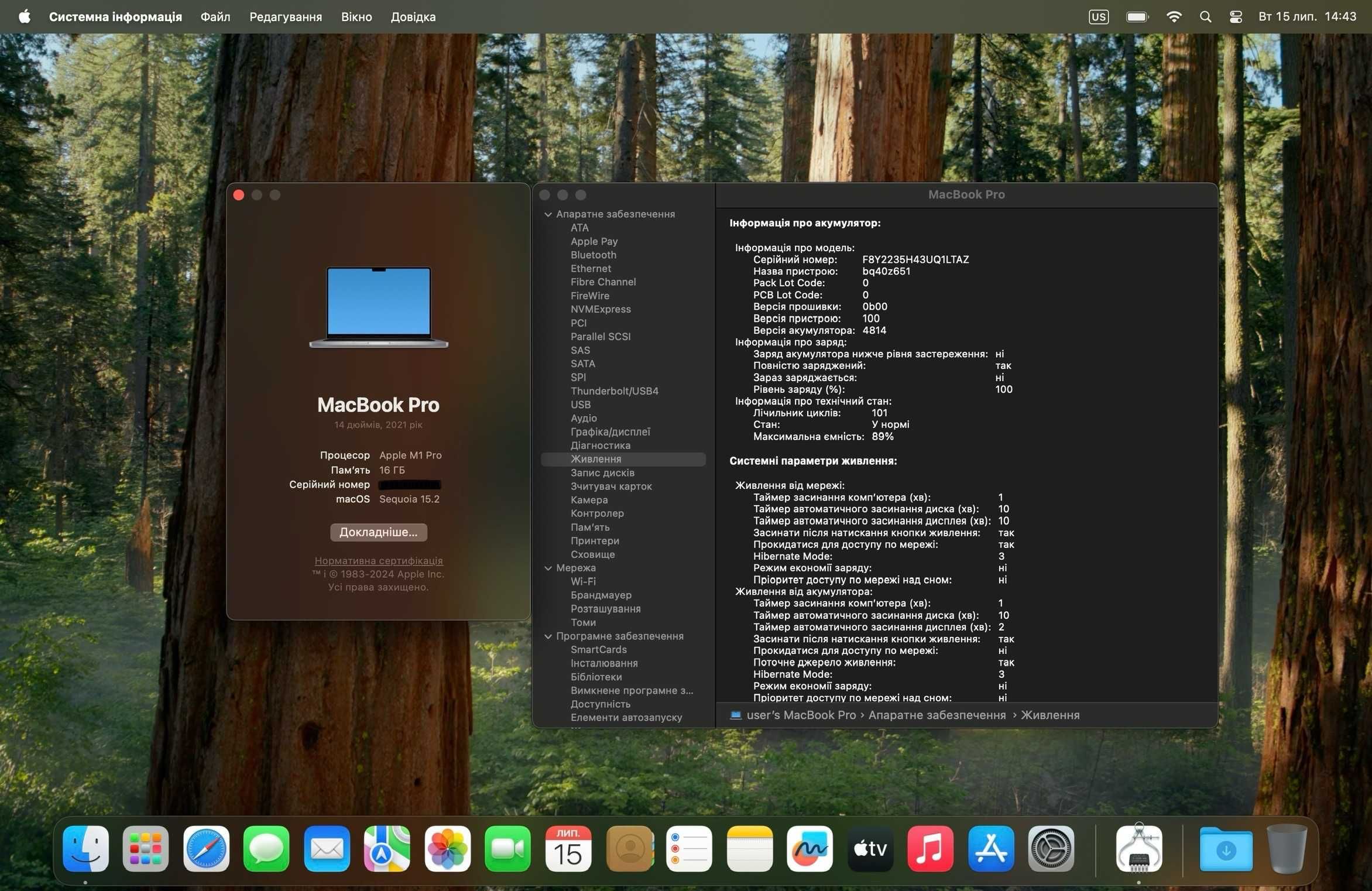1372x891 pixels.
Task: Open the Вікно menu
Action: point(356,16)
